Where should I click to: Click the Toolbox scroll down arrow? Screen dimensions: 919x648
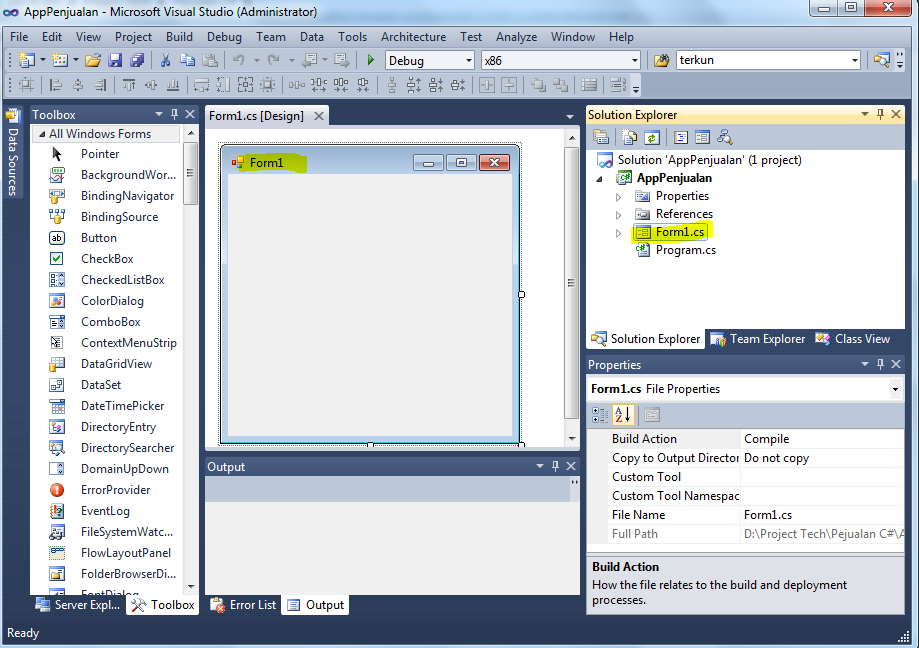tap(191, 586)
